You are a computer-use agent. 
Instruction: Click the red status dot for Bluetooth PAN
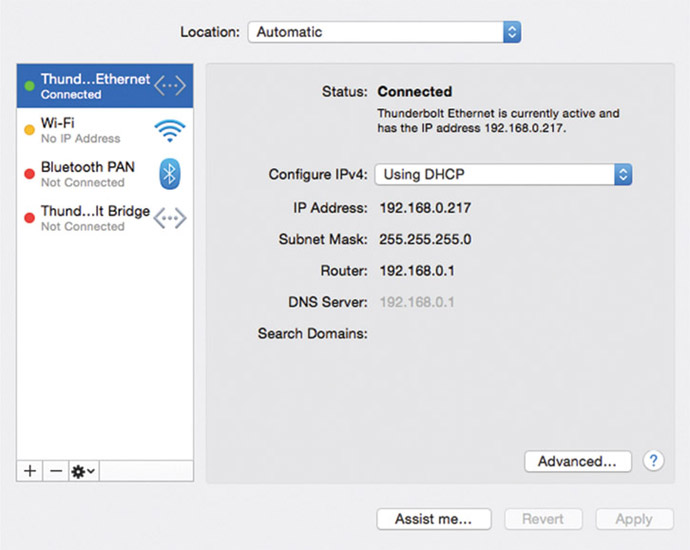tap(29, 174)
